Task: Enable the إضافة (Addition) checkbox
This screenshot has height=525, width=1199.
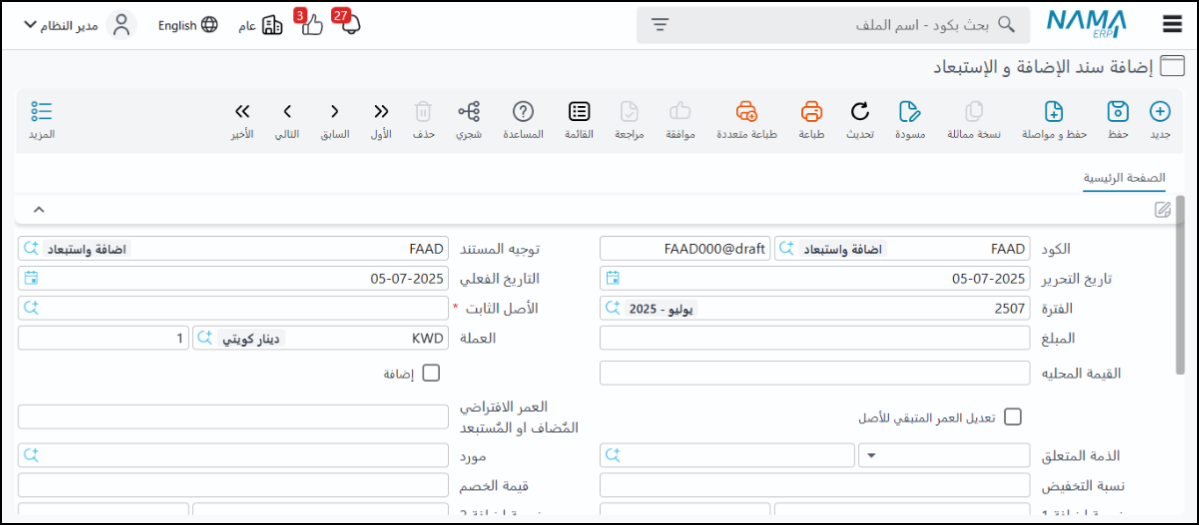Action: [x=431, y=373]
